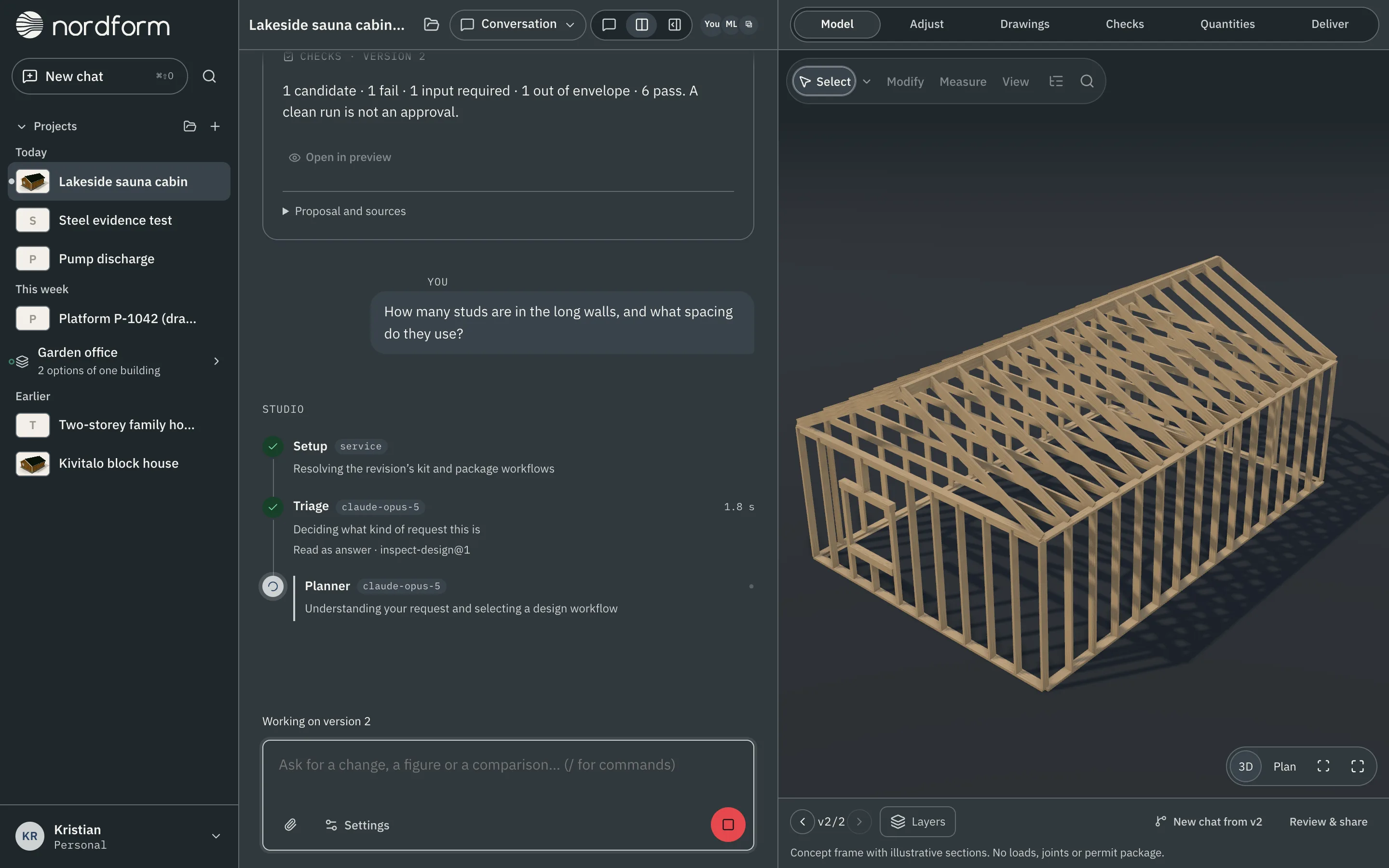Open the Deliver tab
The width and height of the screenshot is (1389, 868).
(x=1329, y=24)
